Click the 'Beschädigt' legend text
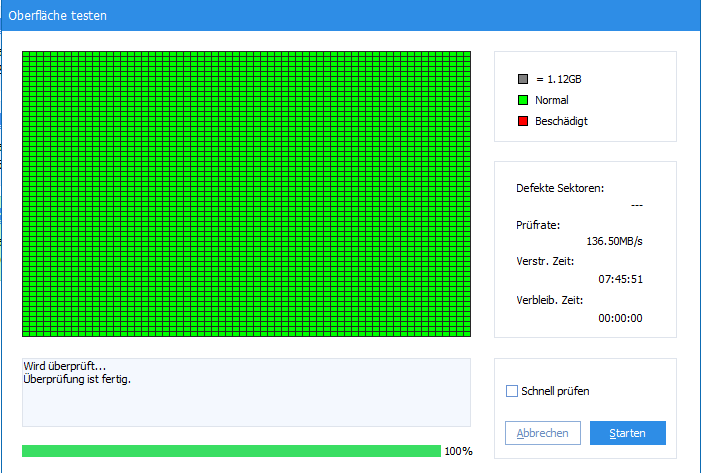 pyautogui.click(x=561, y=121)
